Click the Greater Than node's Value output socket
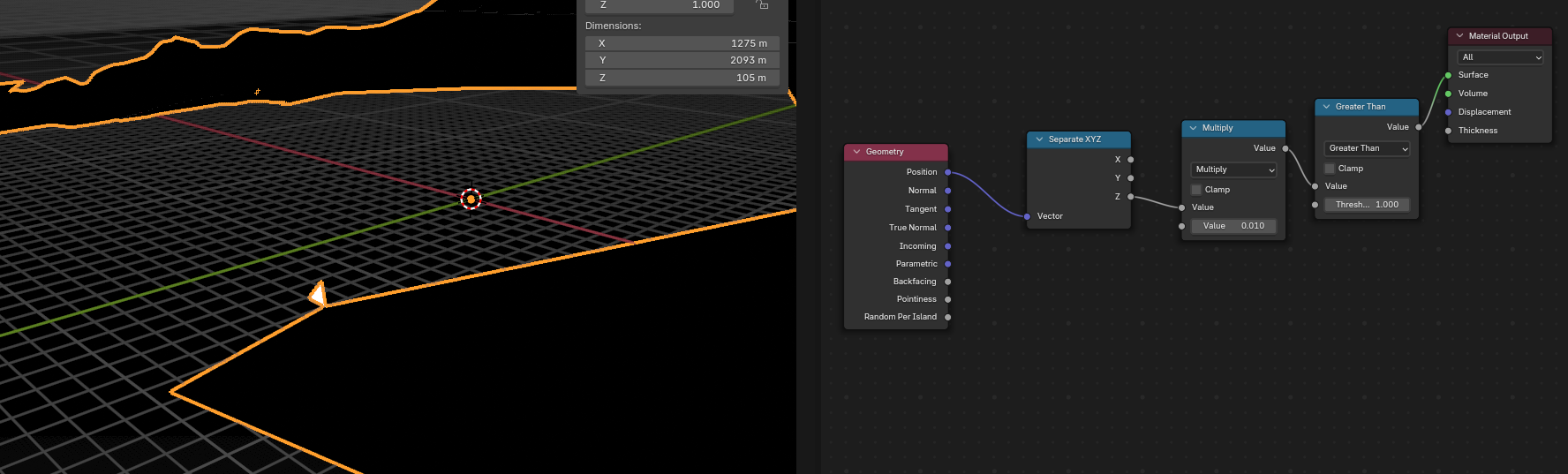The width and height of the screenshot is (1568, 474). [1419, 127]
